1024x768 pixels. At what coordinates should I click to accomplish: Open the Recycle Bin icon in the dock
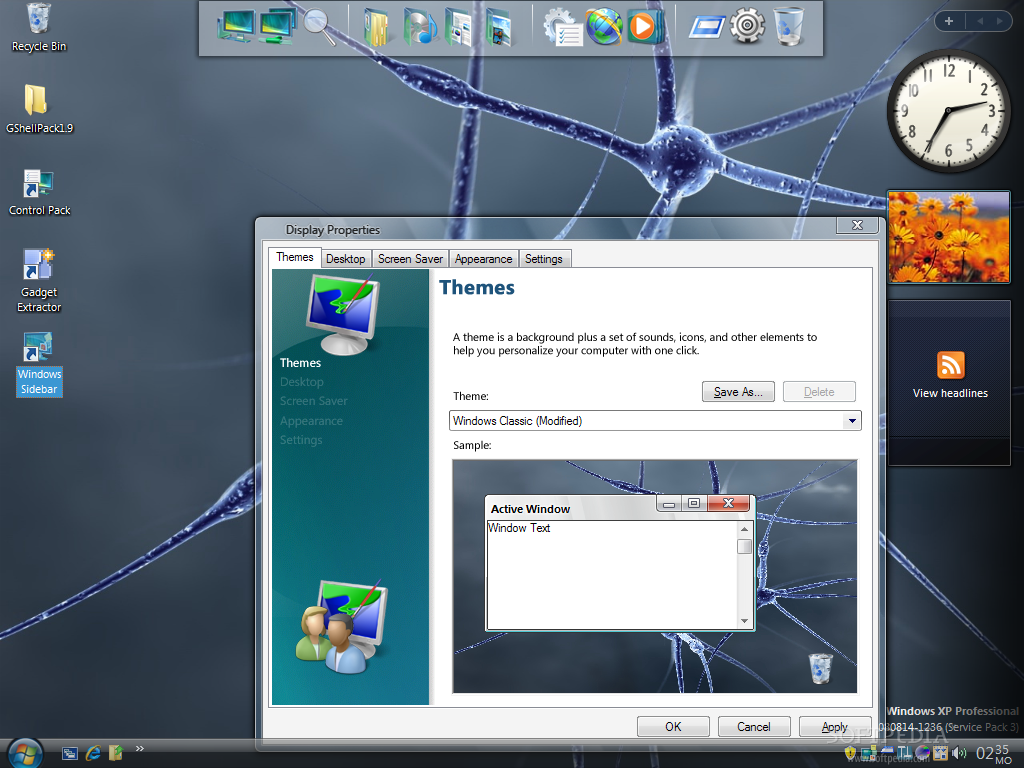[x=788, y=27]
